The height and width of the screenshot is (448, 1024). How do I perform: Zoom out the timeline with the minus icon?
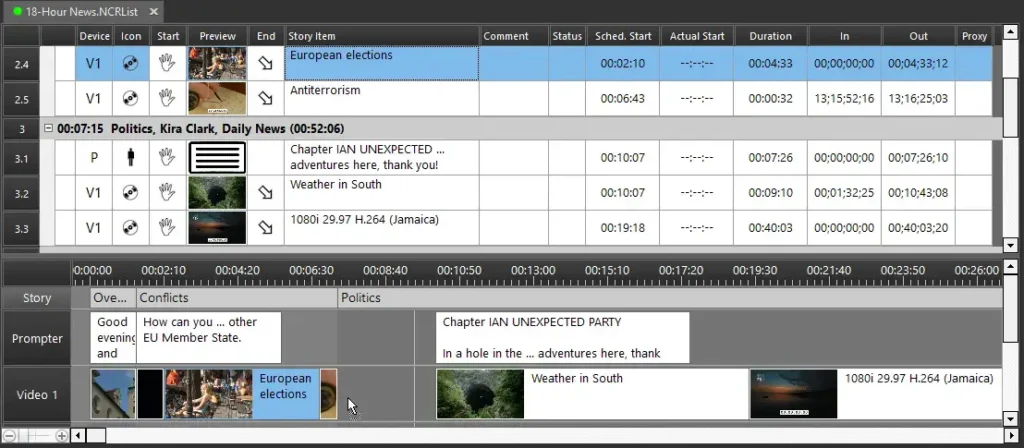tap(10, 436)
